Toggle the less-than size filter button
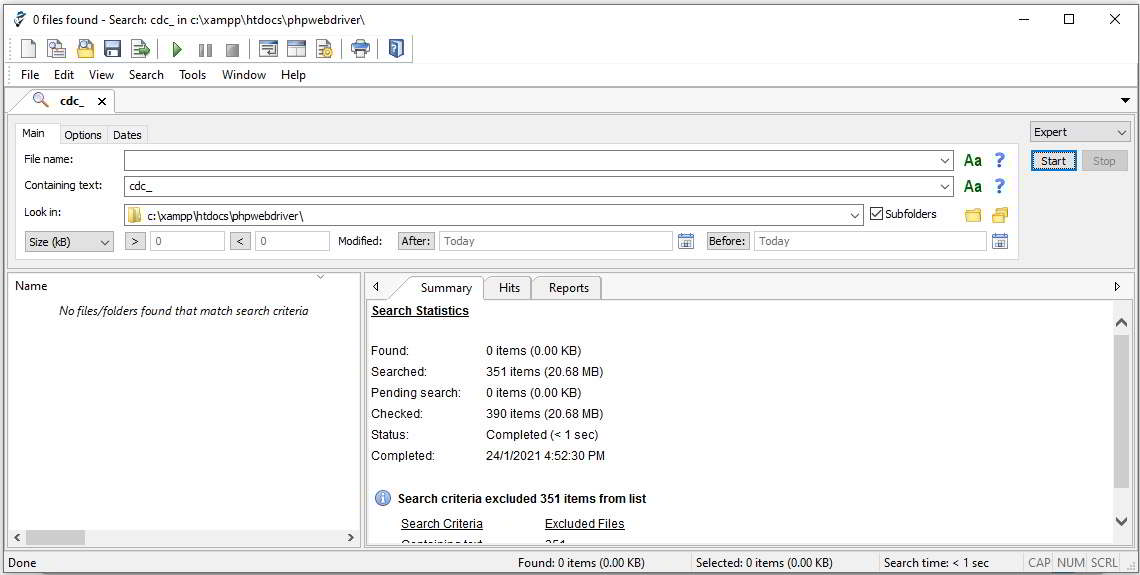 pyautogui.click(x=240, y=241)
